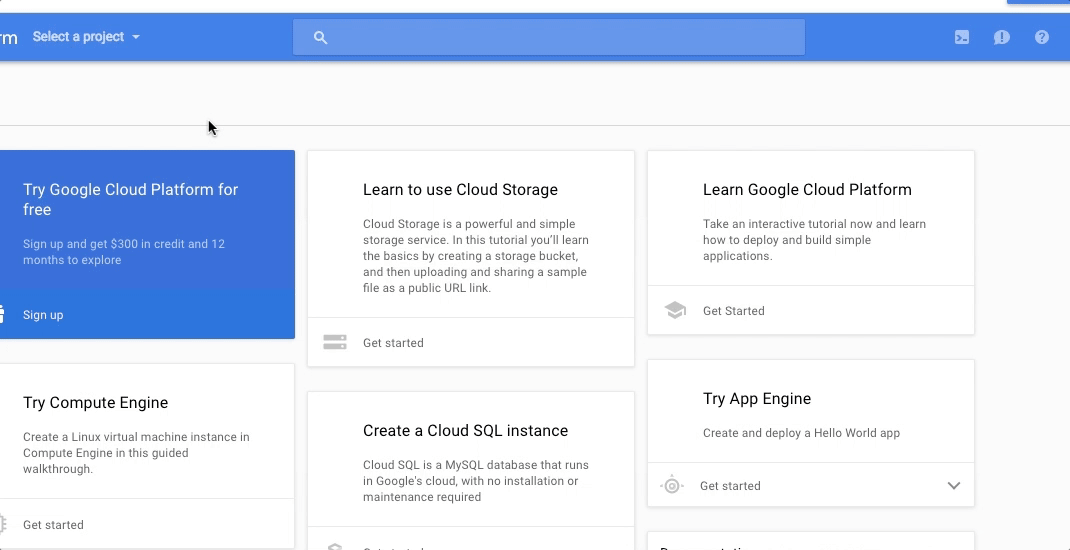Click the Cloud Storage bucket icon

pos(334,343)
